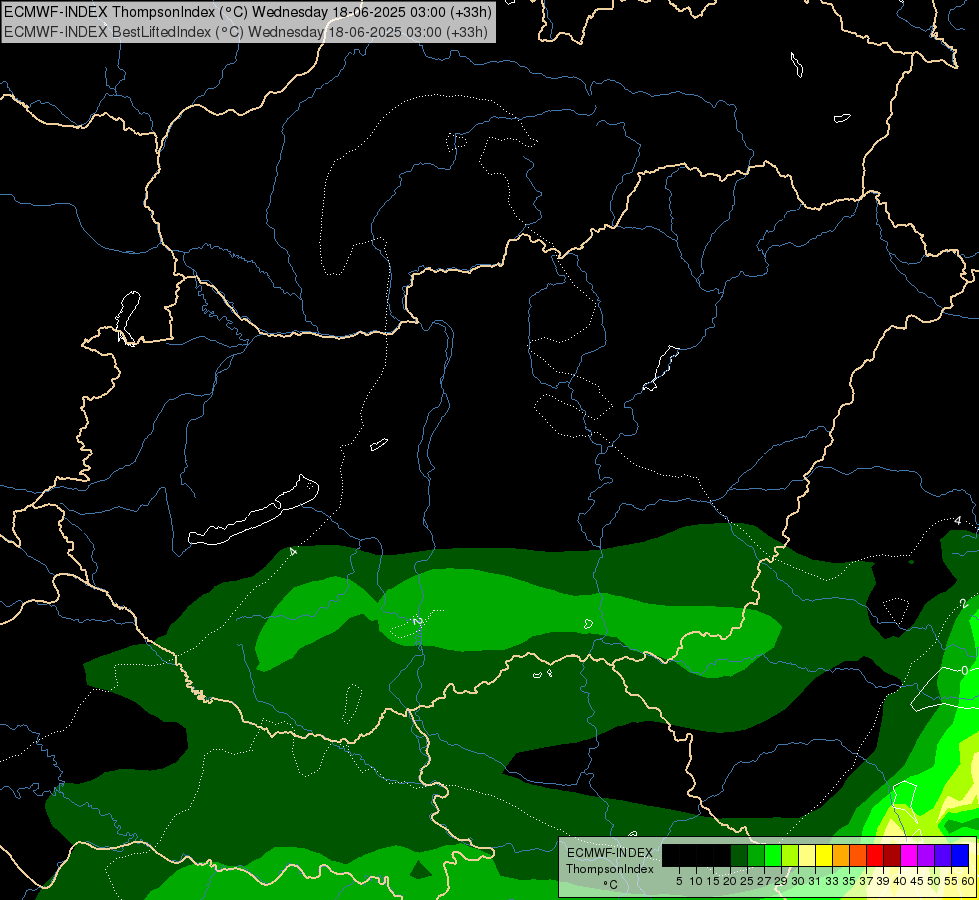The width and height of the screenshot is (979, 900).
Task: Select the violet-blue 50–55 legend swatch
Action: (943, 856)
